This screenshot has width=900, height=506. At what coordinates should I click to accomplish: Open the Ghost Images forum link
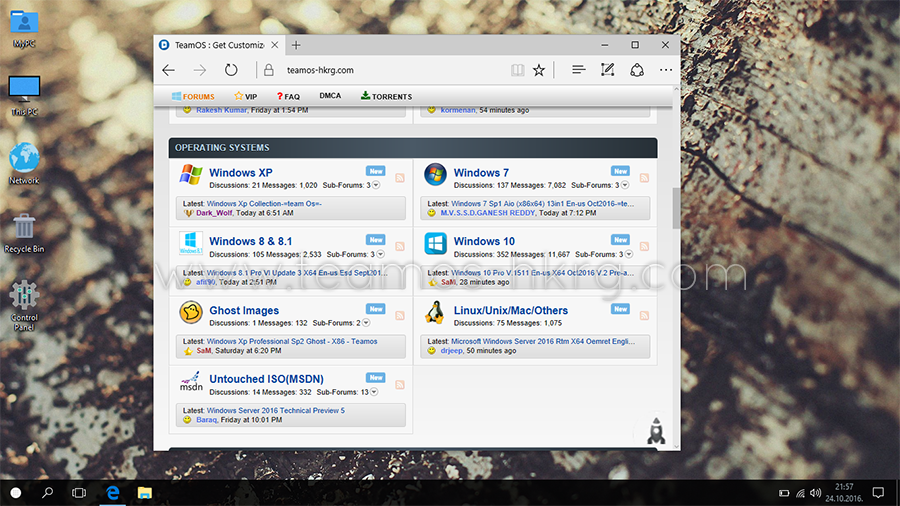click(x=244, y=310)
